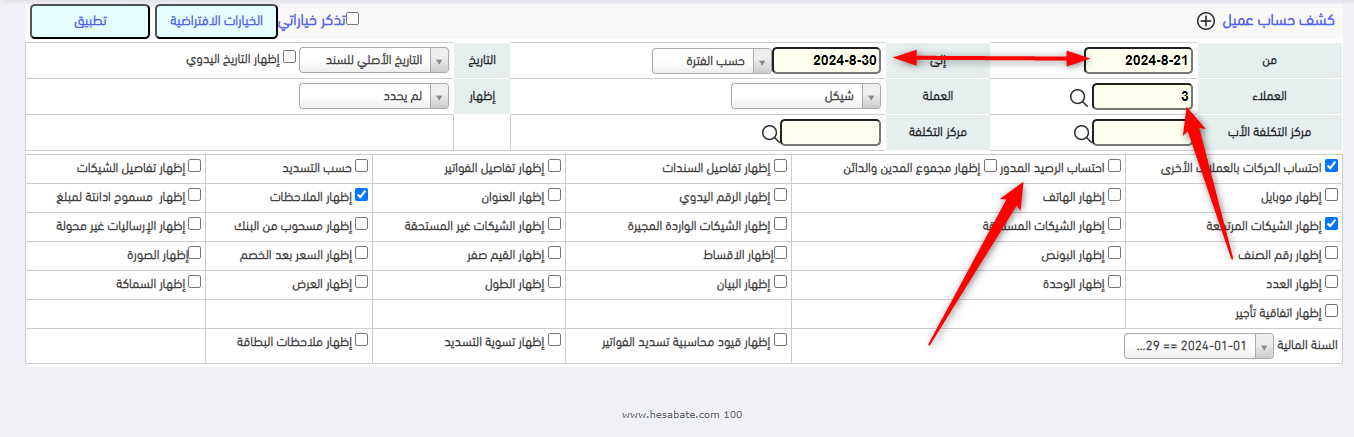This screenshot has width=1354, height=437.
Task: Click the الخيارات الافتراضية button
Action: [217, 21]
